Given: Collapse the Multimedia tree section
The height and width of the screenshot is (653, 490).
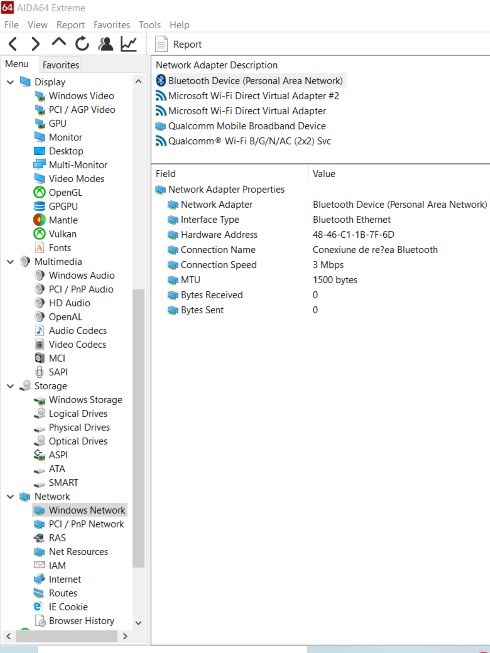Looking at the screenshot, I should (x=10, y=262).
